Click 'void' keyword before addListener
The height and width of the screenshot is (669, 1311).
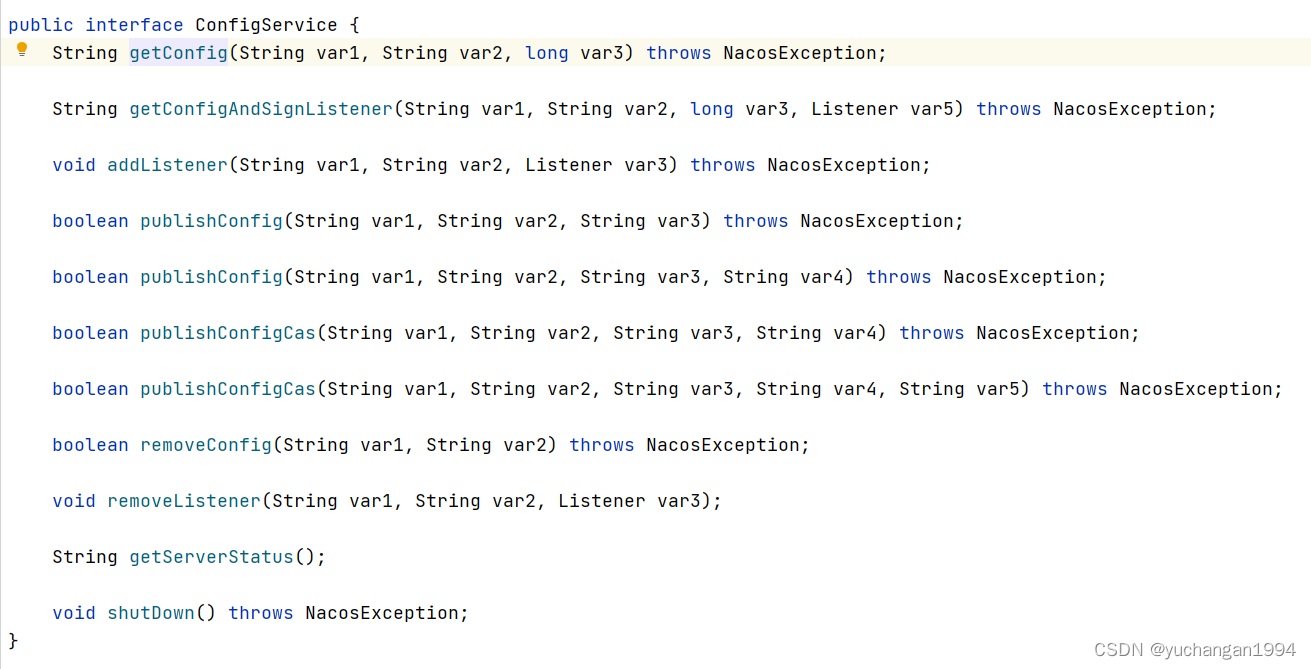pos(74,165)
